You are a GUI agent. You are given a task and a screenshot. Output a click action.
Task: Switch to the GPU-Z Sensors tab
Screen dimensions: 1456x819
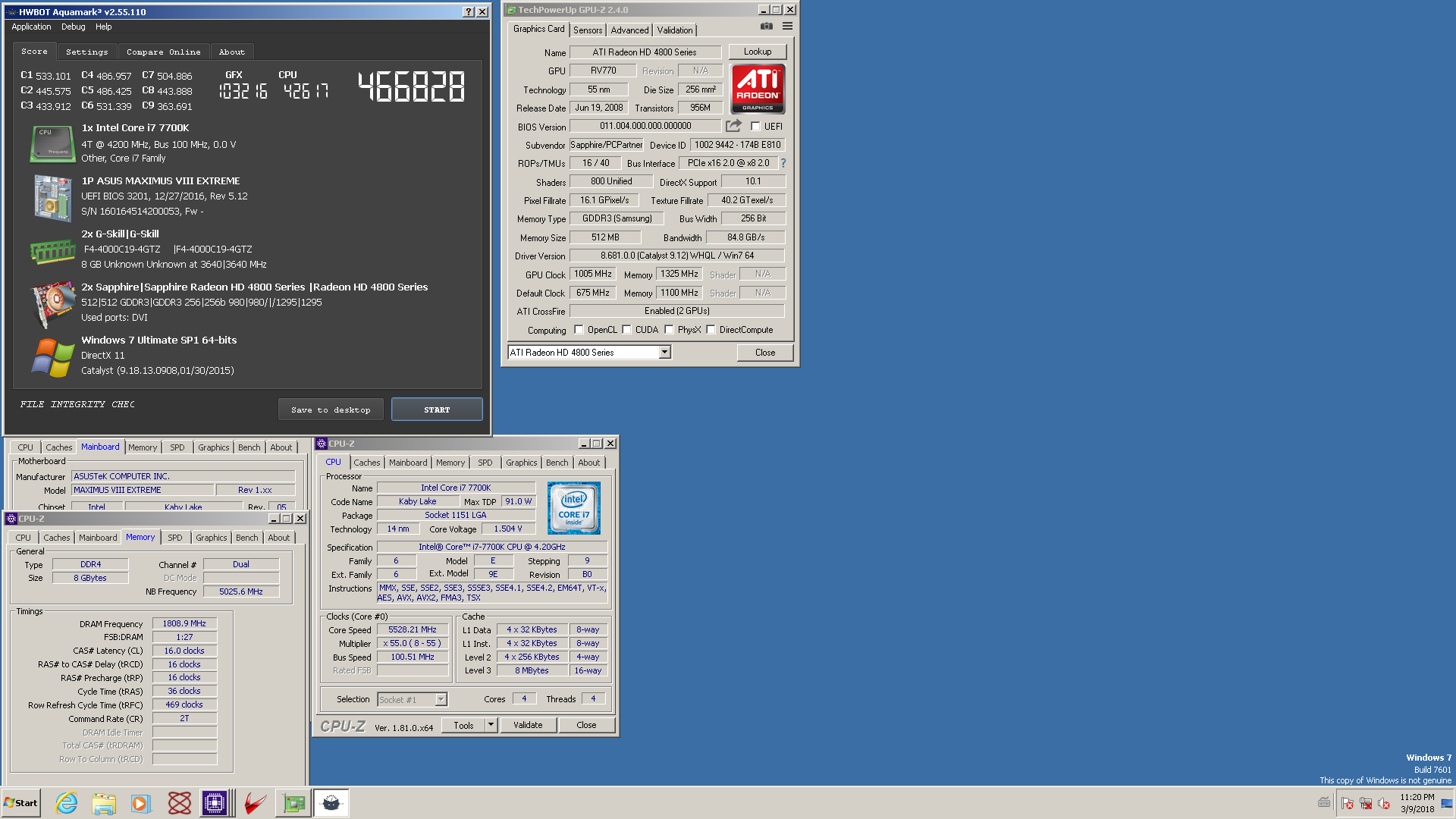(588, 30)
